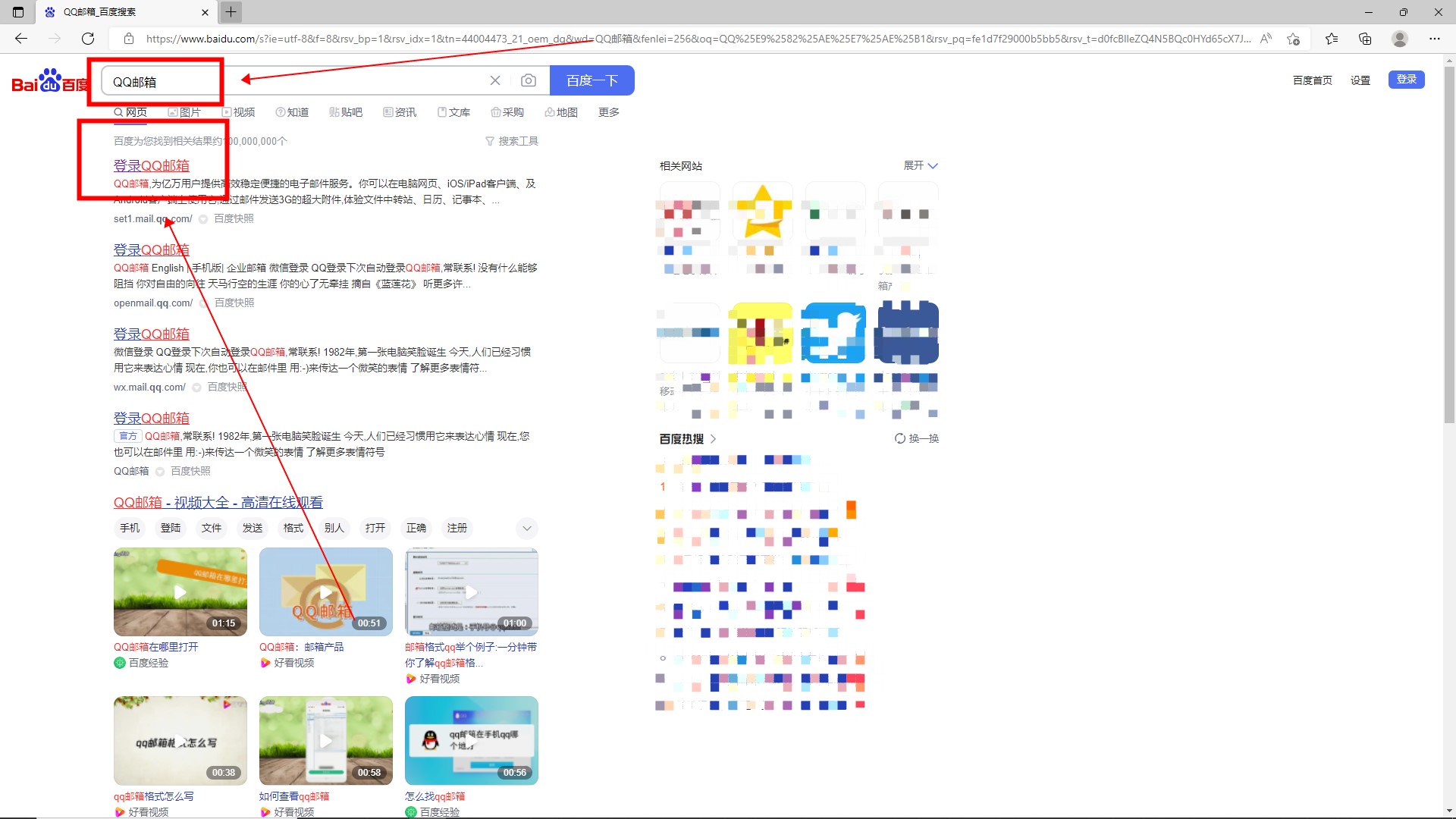Click the yellow star related site thumbnail
The image size is (1456, 819).
[x=762, y=211]
